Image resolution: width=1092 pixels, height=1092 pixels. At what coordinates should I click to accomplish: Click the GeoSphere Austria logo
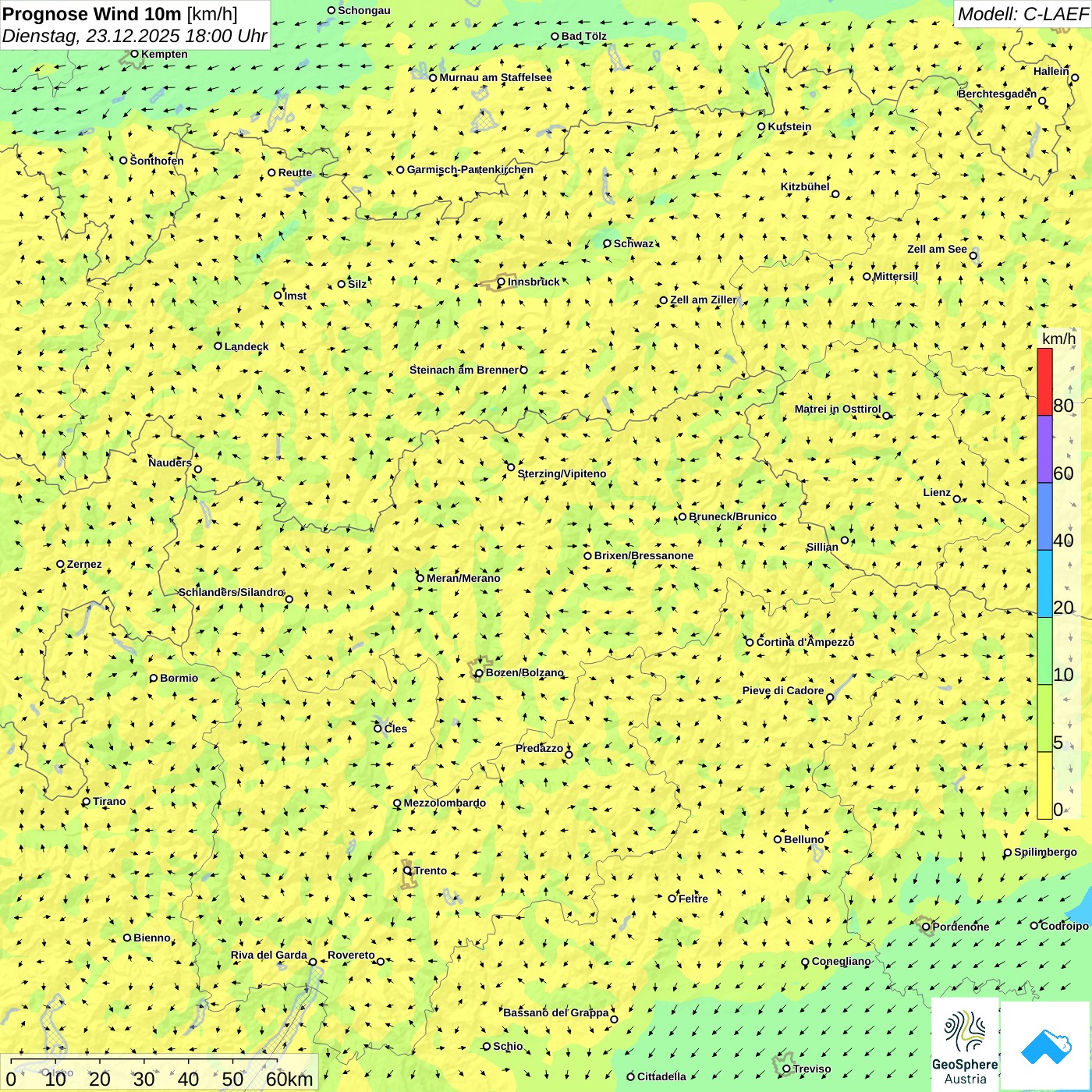pos(965,1044)
